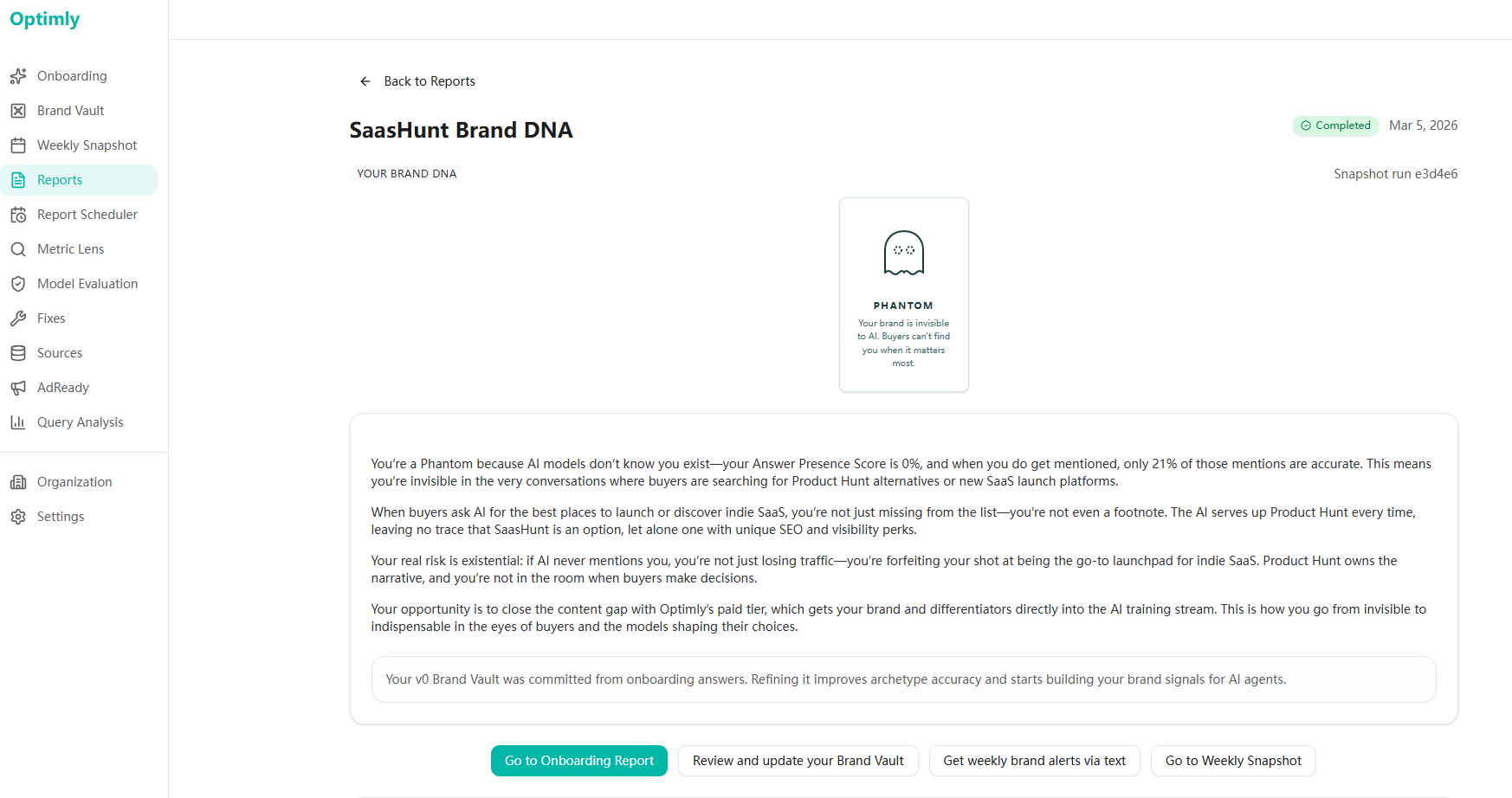Click the Report Scheduler clock icon
1512x798 pixels.
pyautogui.click(x=18, y=215)
